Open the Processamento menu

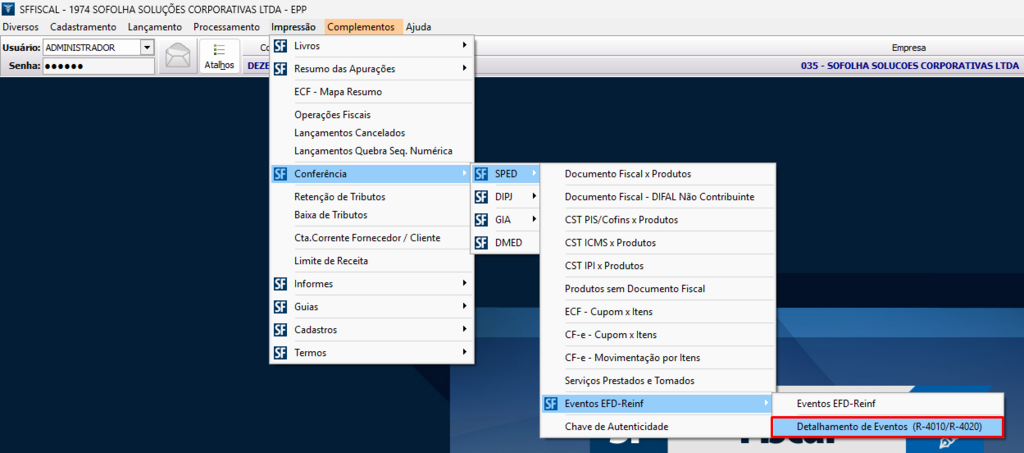tap(226, 27)
